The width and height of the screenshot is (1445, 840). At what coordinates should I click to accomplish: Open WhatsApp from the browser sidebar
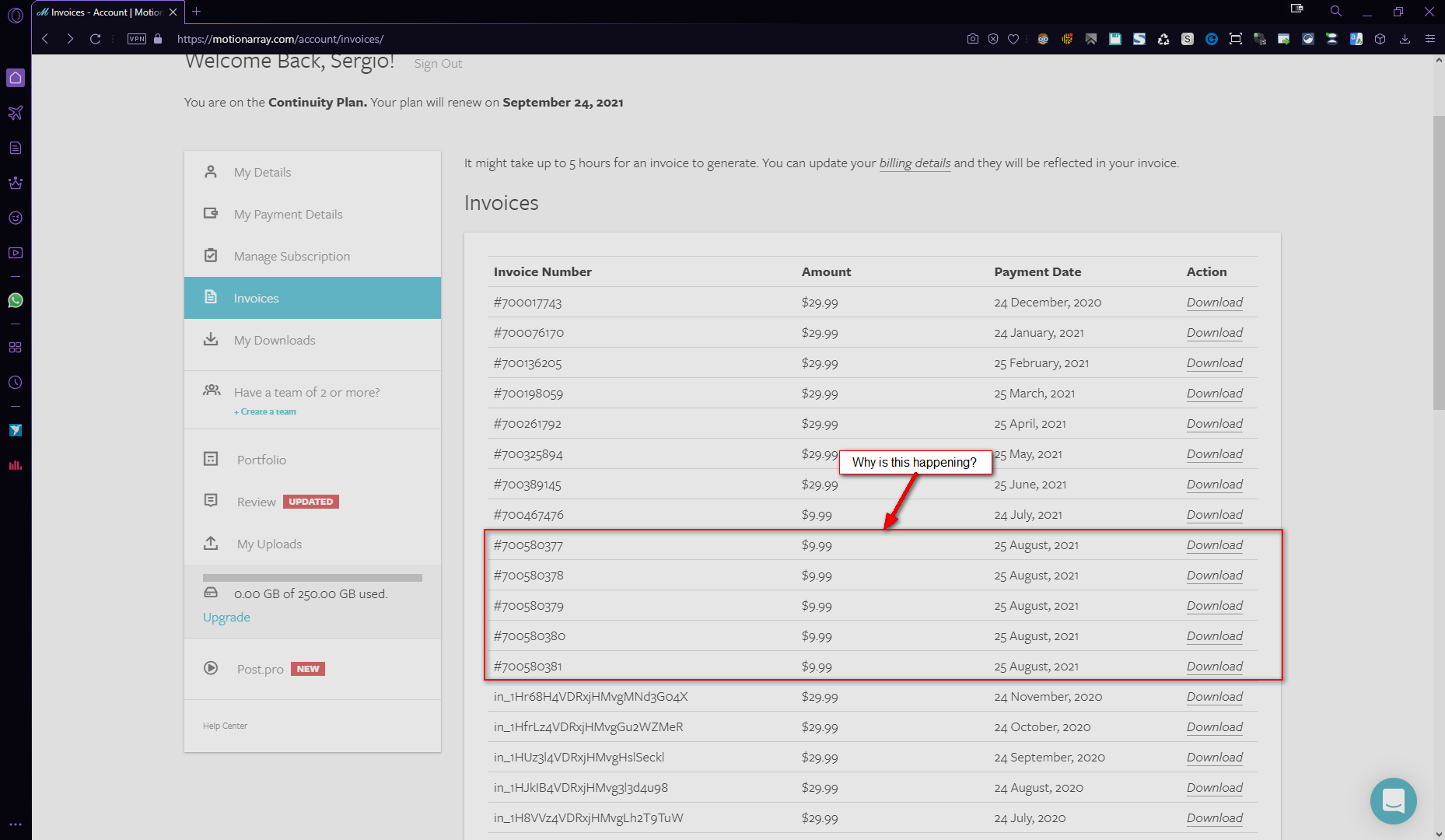point(16,300)
